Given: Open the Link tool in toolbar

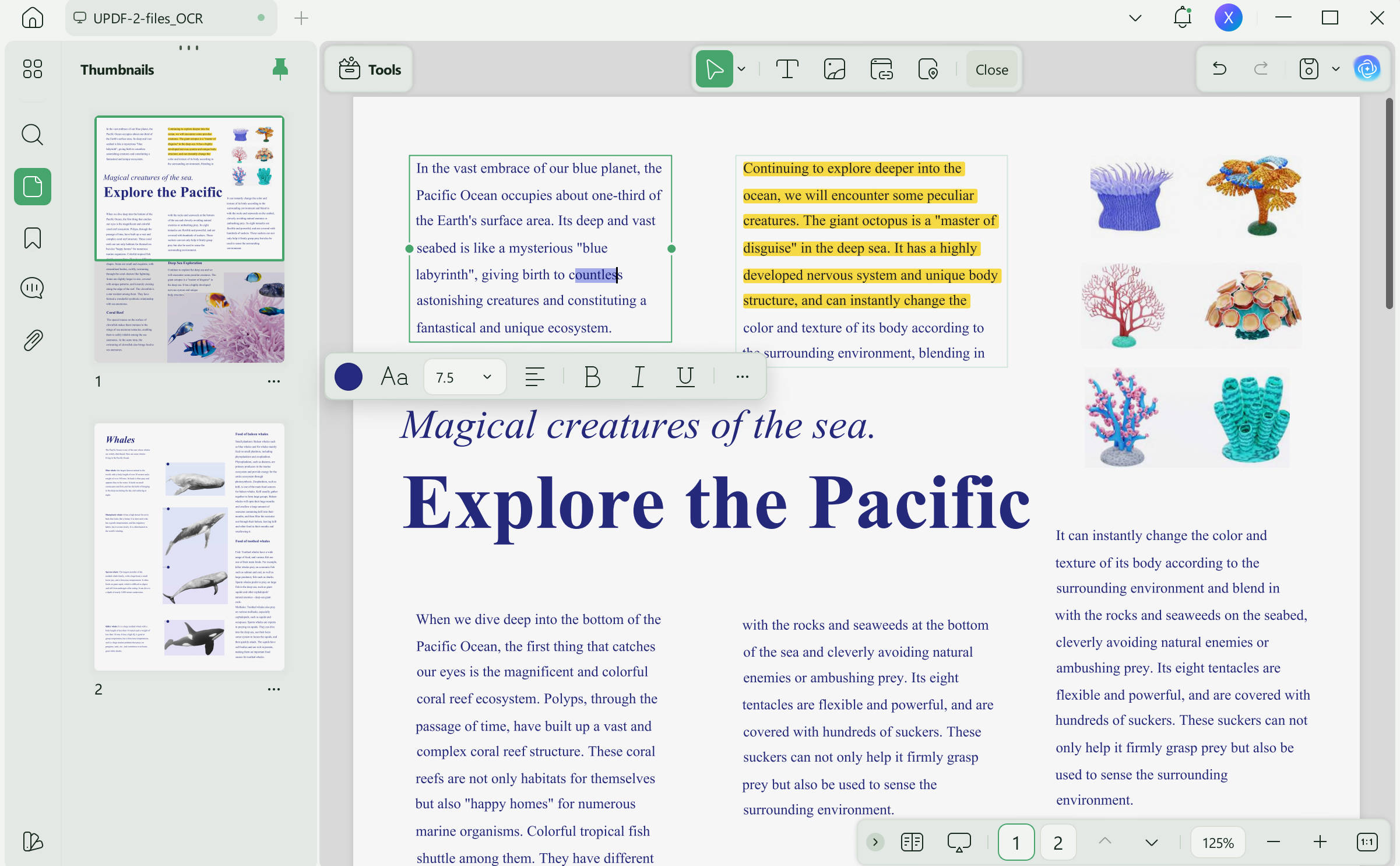Looking at the screenshot, I should point(881,69).
